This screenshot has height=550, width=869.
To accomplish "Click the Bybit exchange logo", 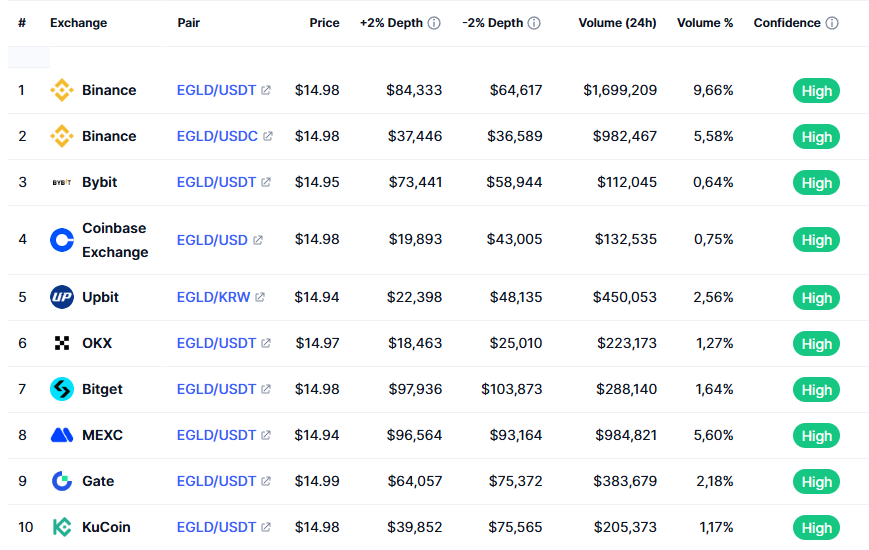I will point(62,182).
